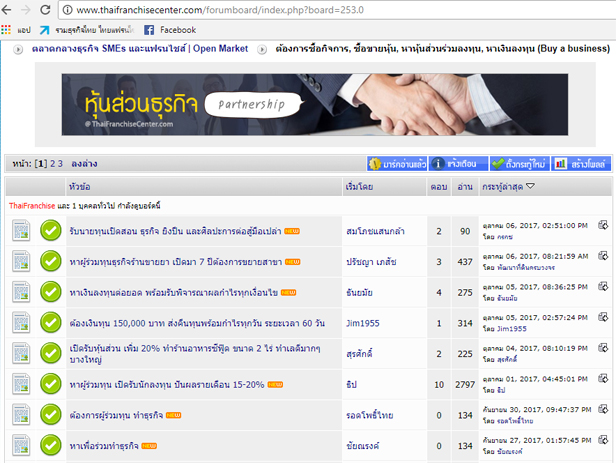This screenshot has width=616, height=463.
Task: Open author profile รอดโพธิ์ไทย
Action: [x=370, y=415]
